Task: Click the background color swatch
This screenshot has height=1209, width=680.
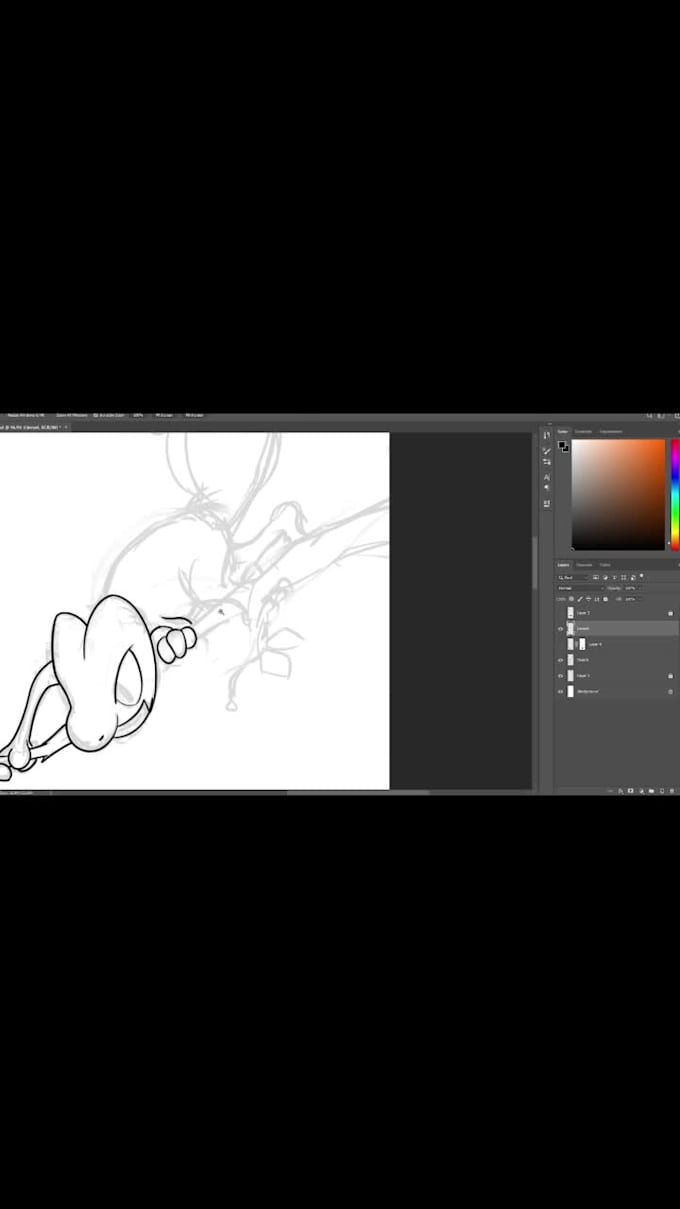Action: click(567, 450)
